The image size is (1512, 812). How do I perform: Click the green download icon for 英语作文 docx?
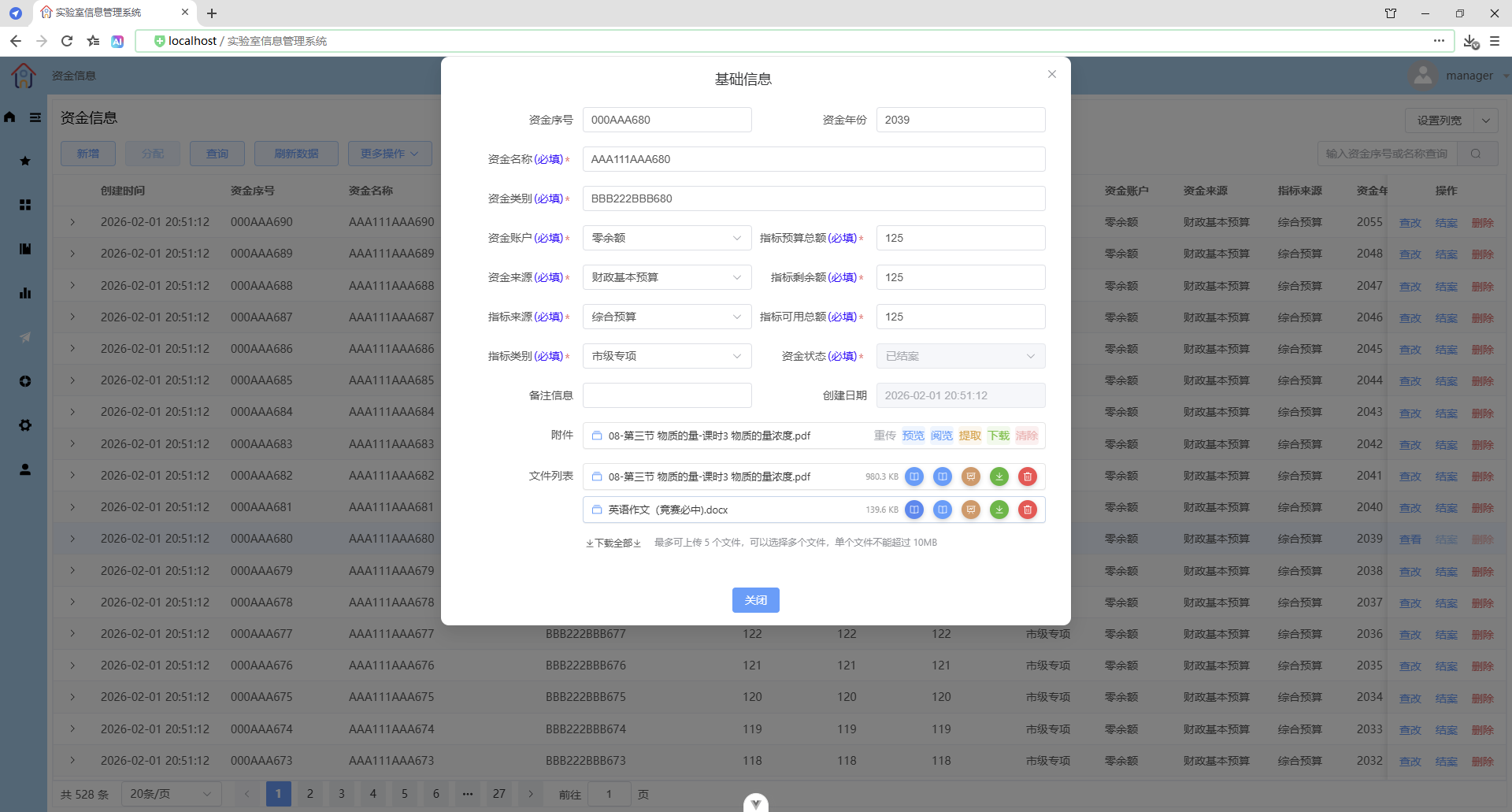(x=999, y=510)
